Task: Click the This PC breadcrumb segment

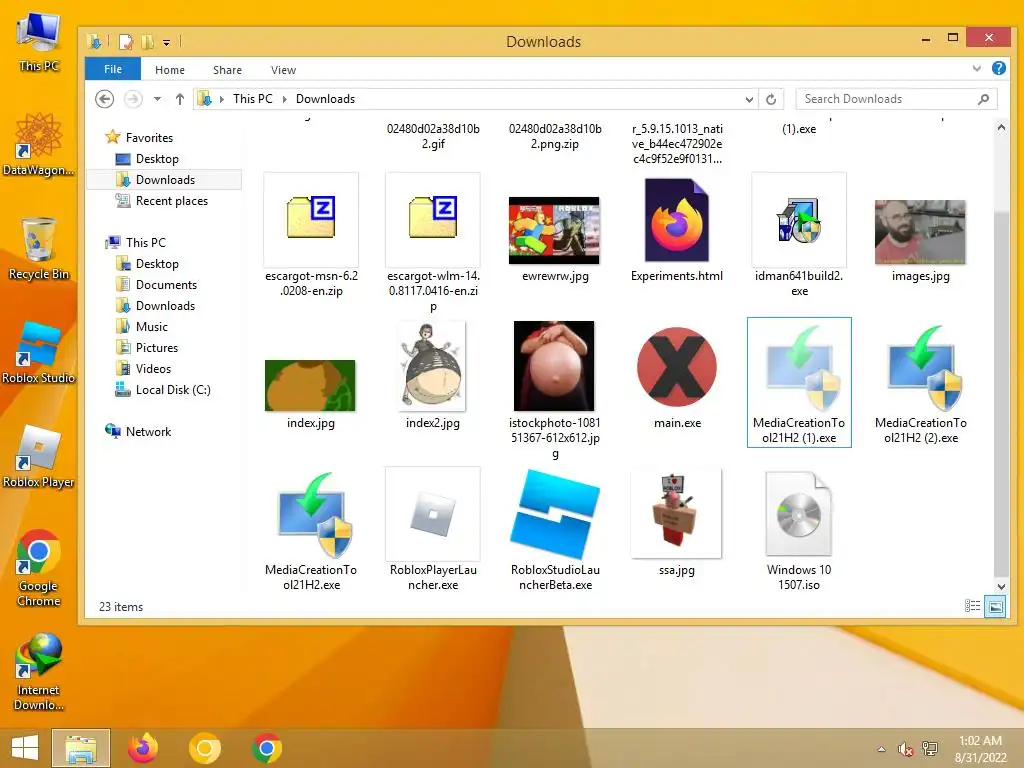Action: click(x=253, y=99)
